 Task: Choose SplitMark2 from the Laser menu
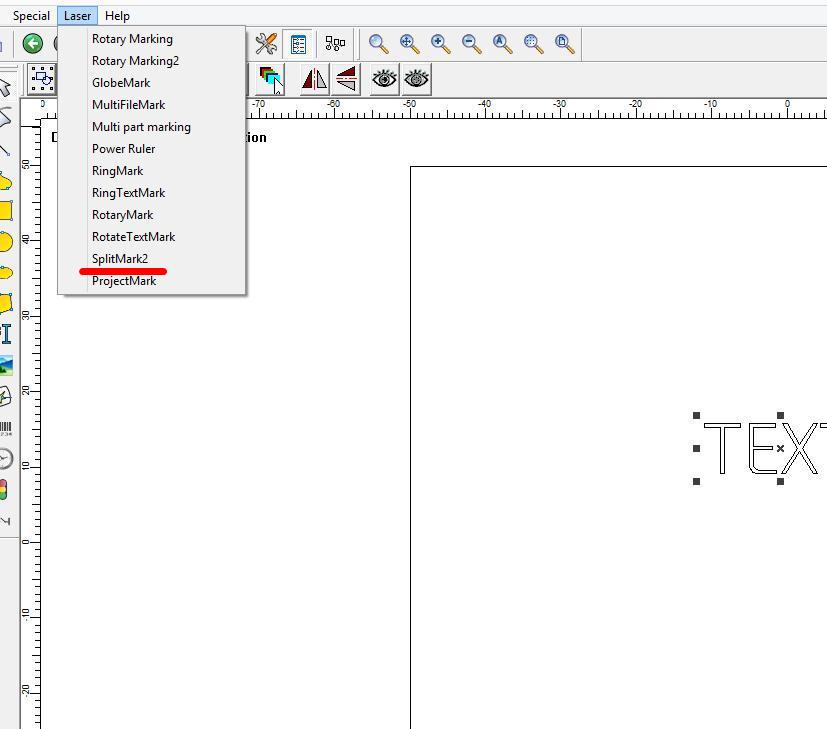coord(120,259)
